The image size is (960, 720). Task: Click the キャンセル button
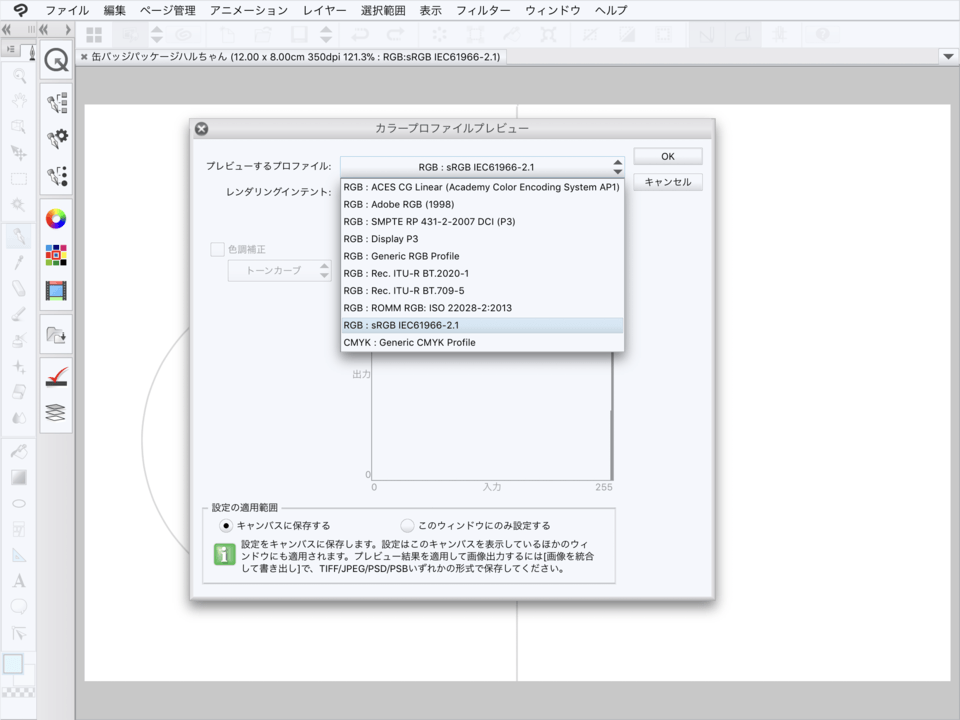tap(667, 182)
